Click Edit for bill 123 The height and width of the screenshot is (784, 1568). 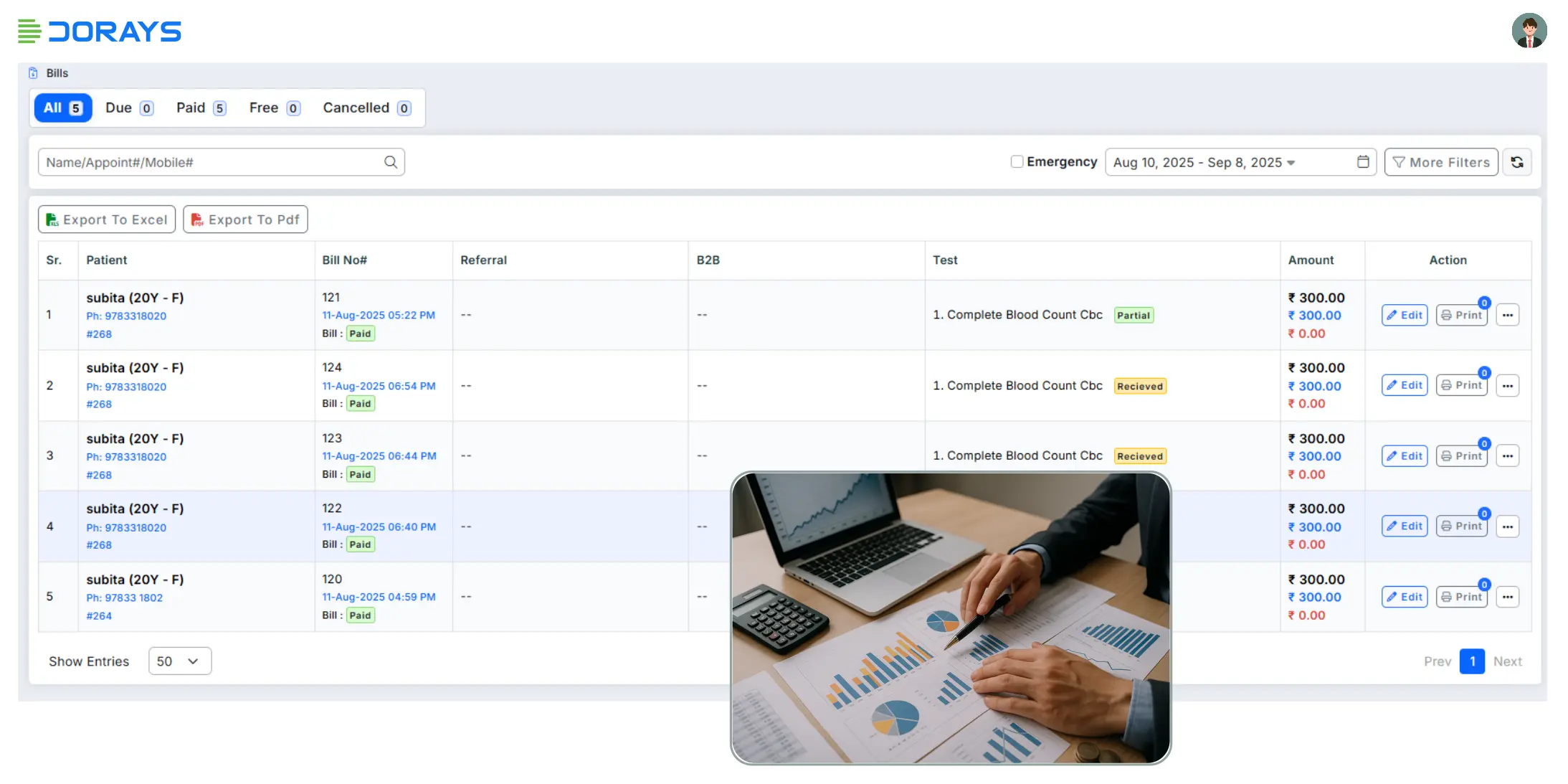1404,456
